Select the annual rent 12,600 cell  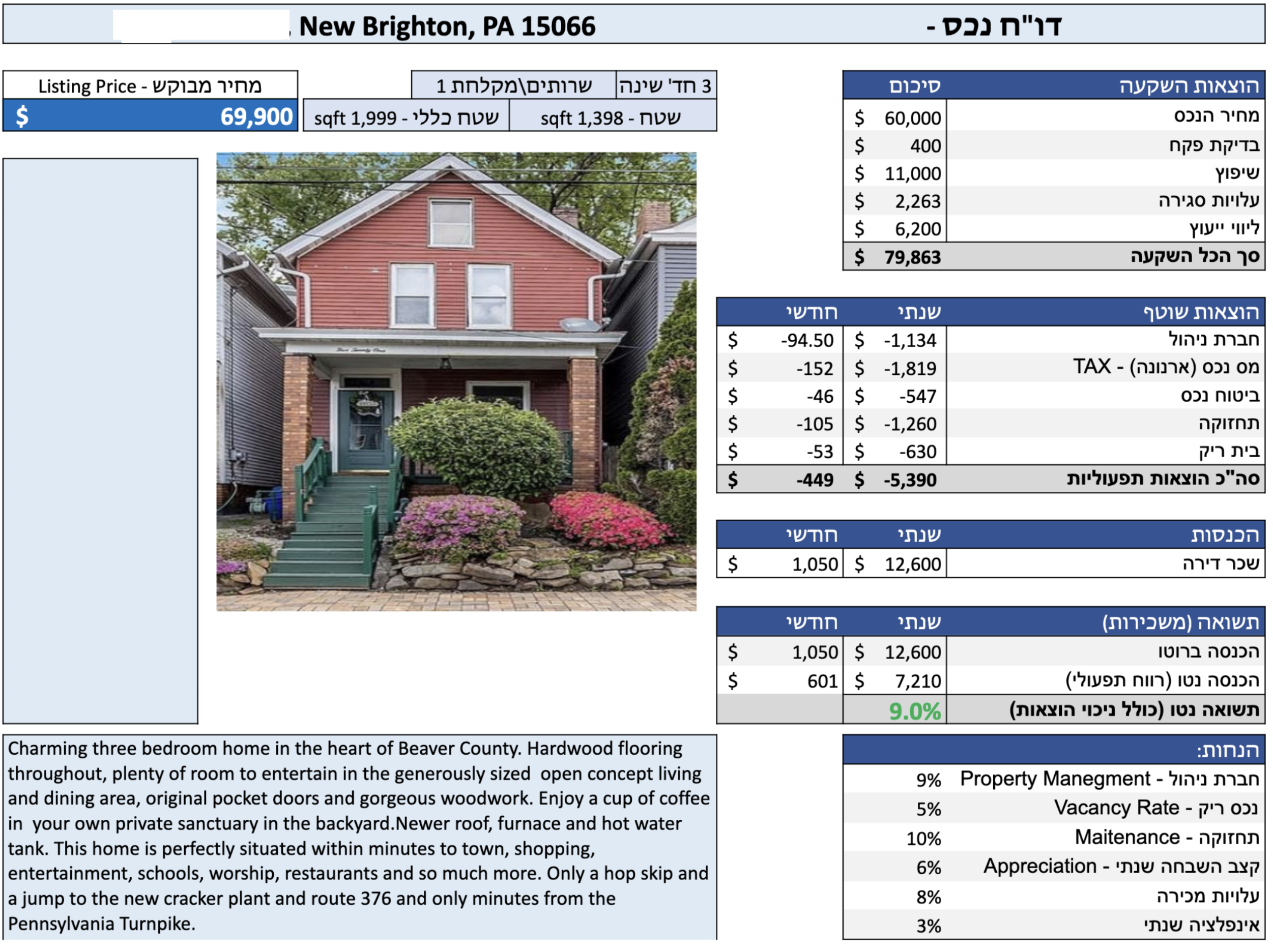click(x=894, y=563)
